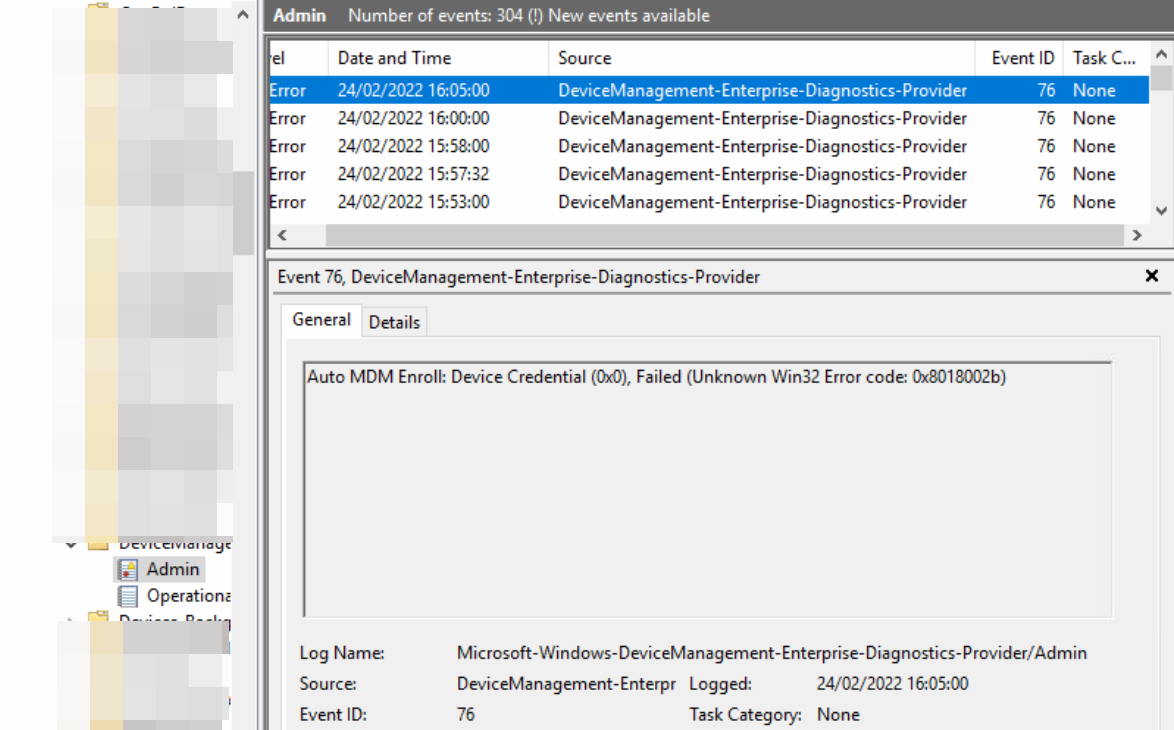Image resolution: width=1174 pixels, height=730 pixels.
Task: Click the Admin log icon in tree
Action: [x=128, y=570]
